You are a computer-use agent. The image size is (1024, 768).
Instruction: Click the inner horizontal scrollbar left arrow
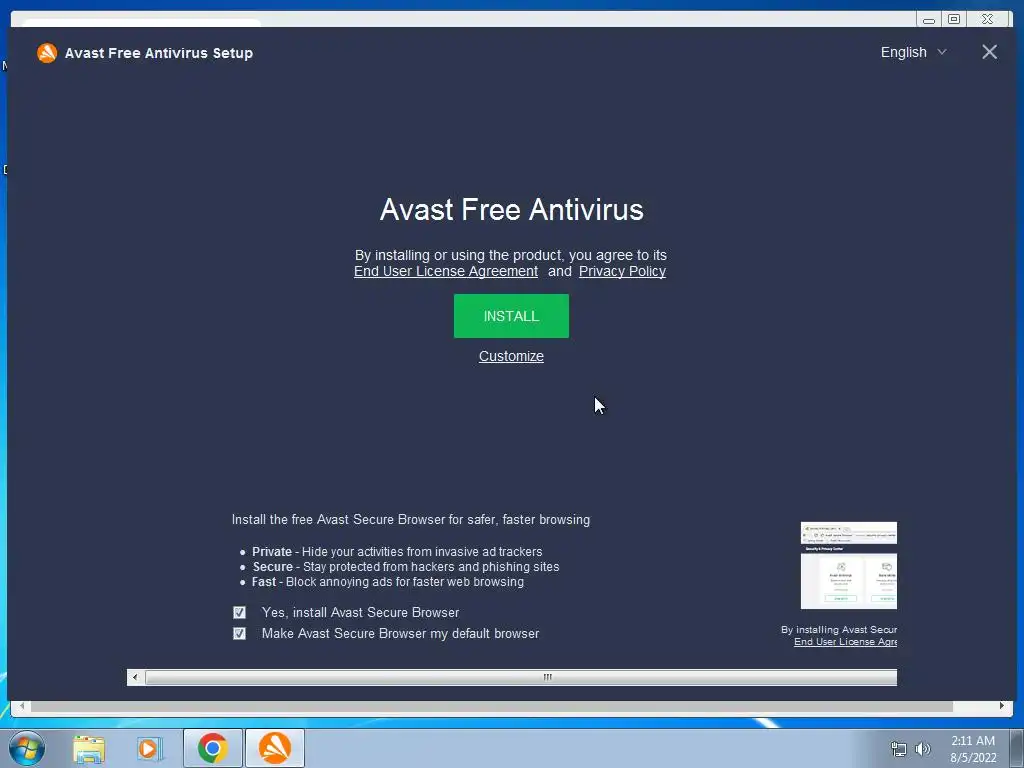tap(135, 677)
